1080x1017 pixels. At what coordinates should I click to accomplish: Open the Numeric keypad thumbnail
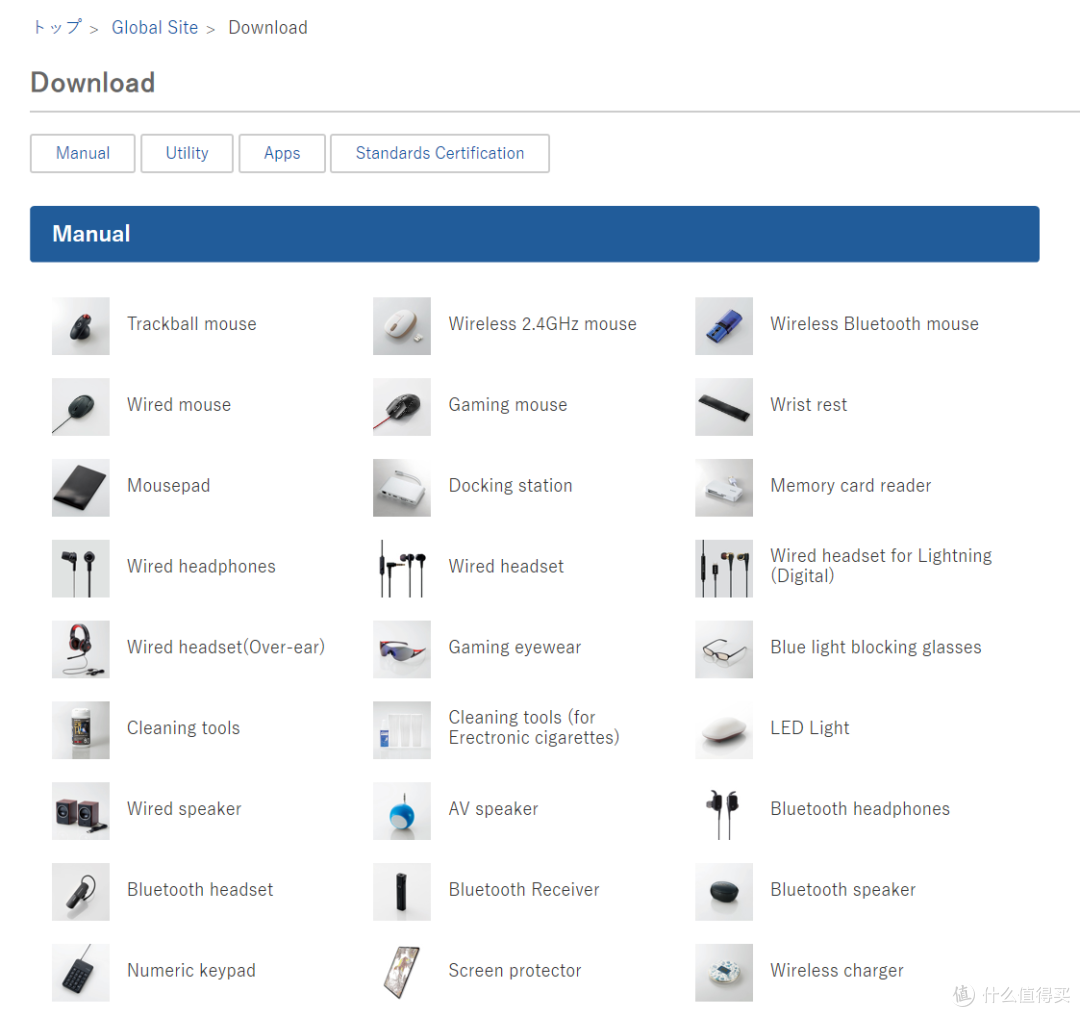(x=81, y=972)
